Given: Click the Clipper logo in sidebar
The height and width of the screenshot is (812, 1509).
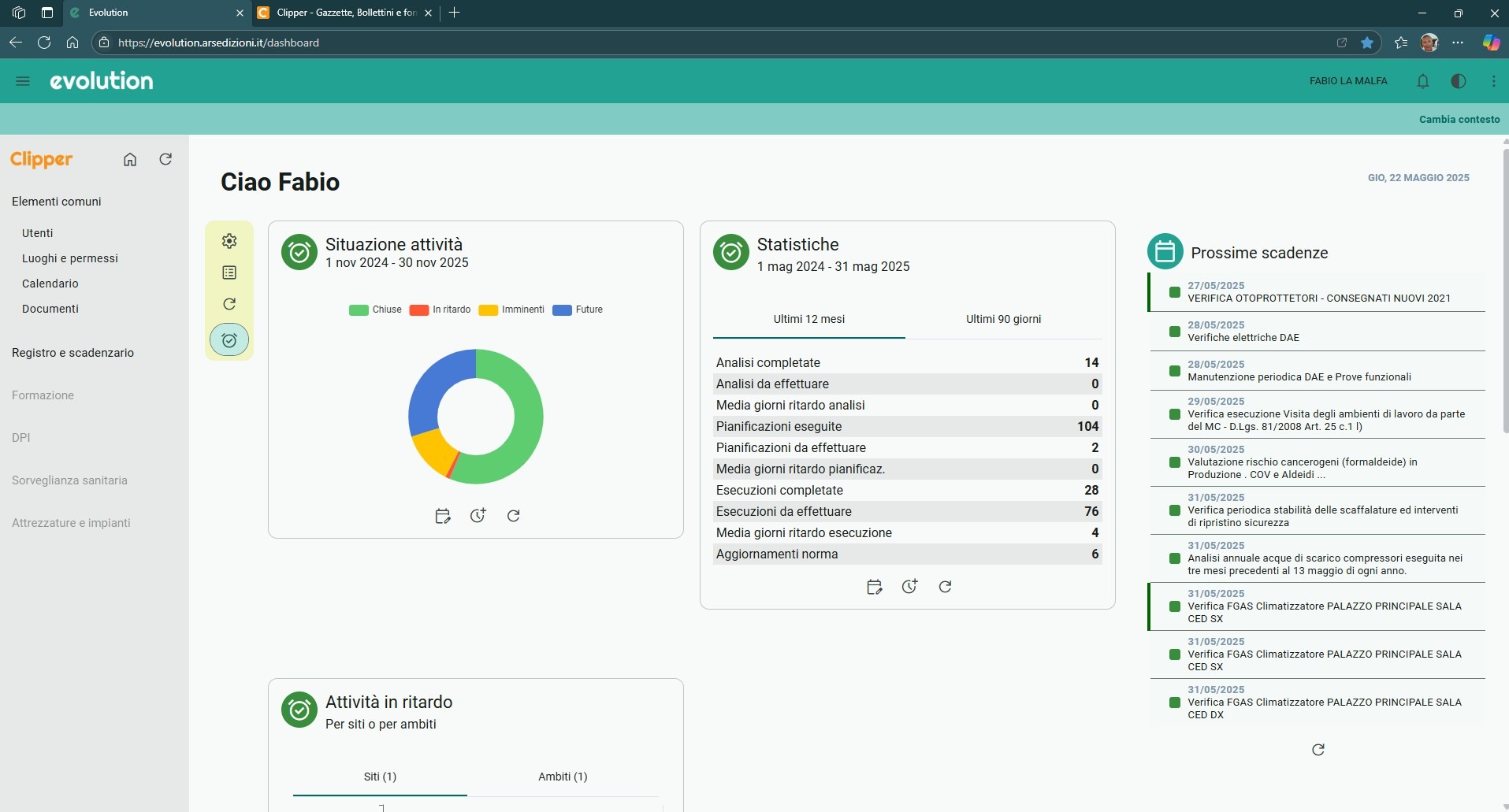Looking at the screenshot, I should 41,160.
